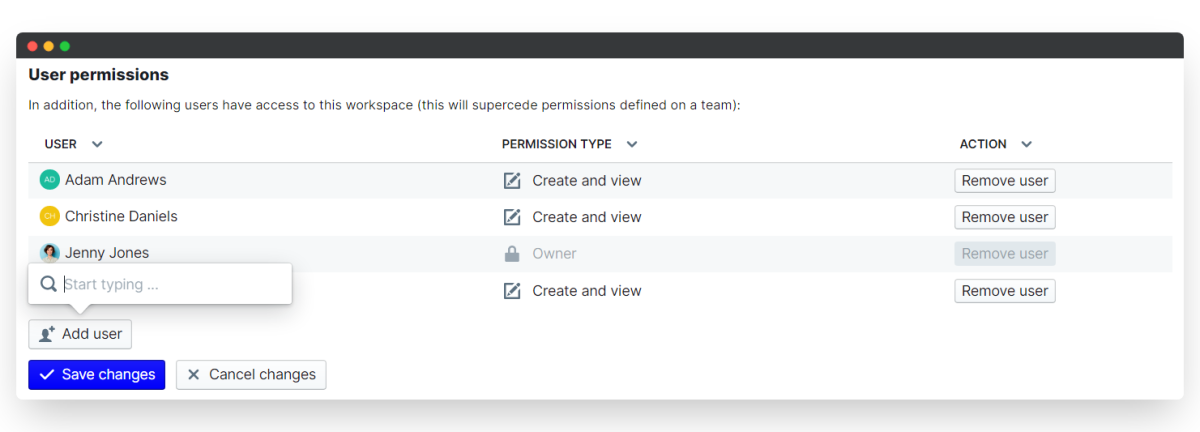This screenshot has height=432, width=1200.
Task: Open the ACTION column chevron
Action: click(x=1026, y=144)
